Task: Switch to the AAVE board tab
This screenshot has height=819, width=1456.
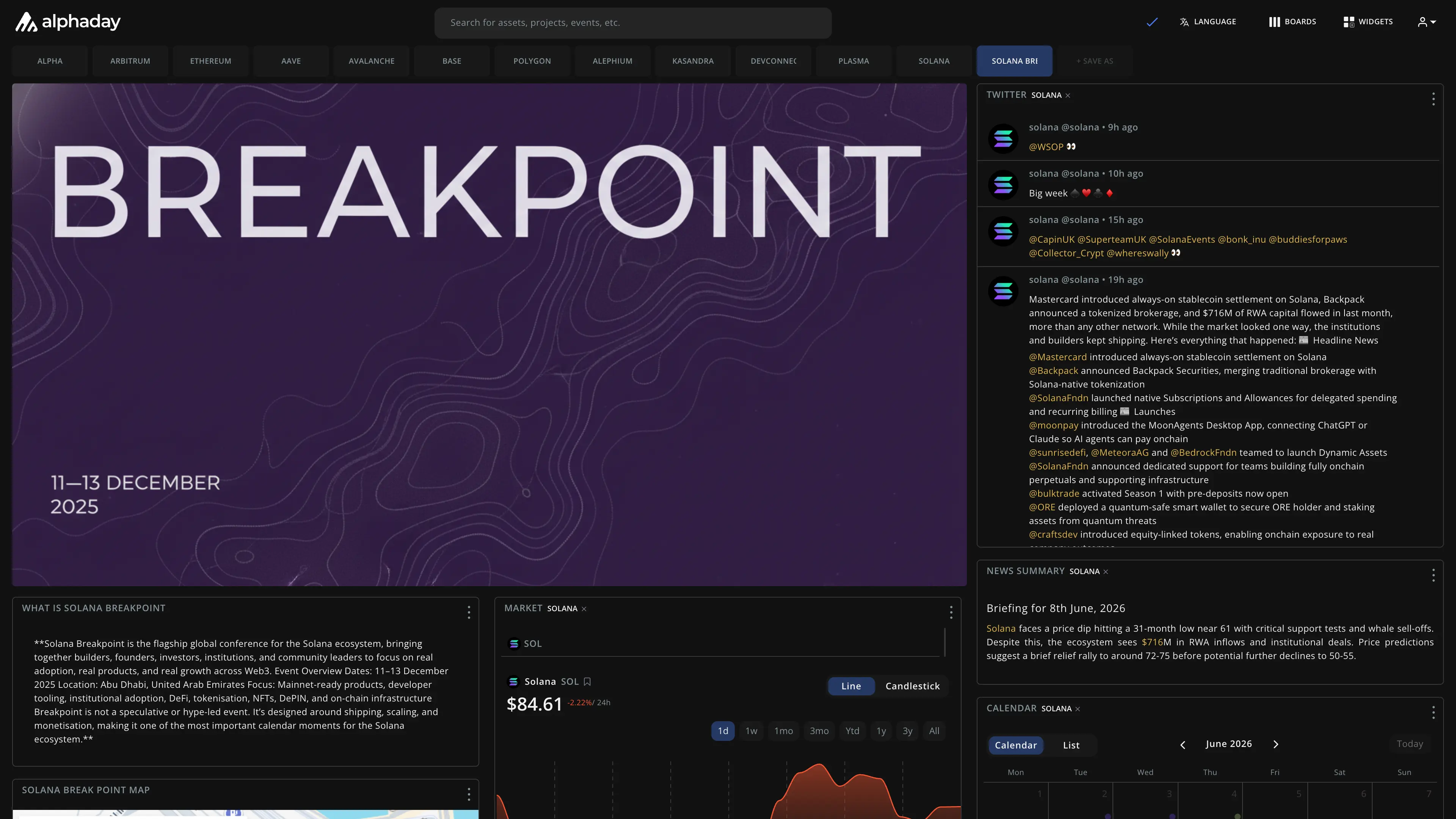Action: point(291,61)
